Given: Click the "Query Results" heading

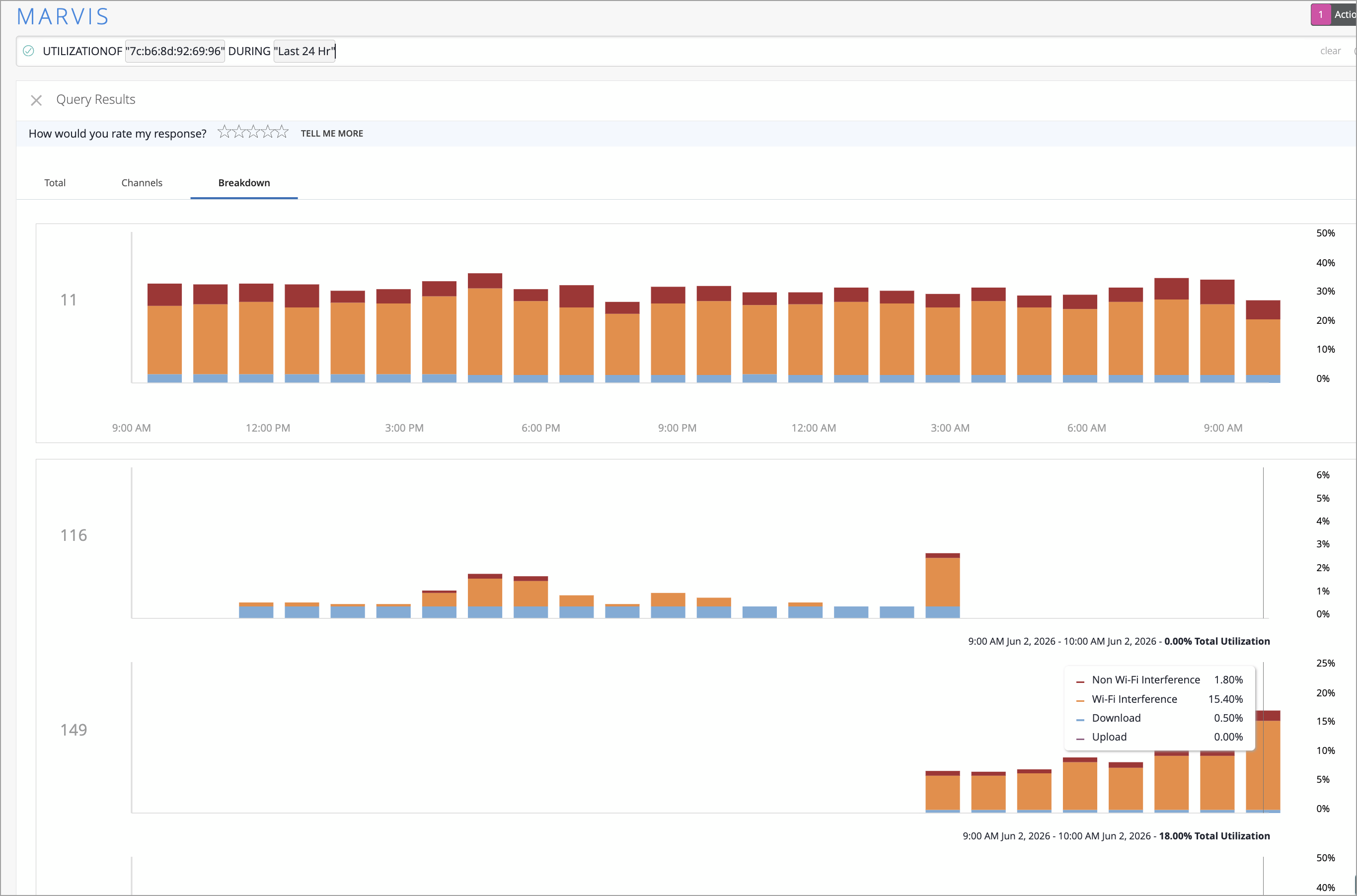Looking at the screenshot, I should pyautogui.click(x=95, y=99).
